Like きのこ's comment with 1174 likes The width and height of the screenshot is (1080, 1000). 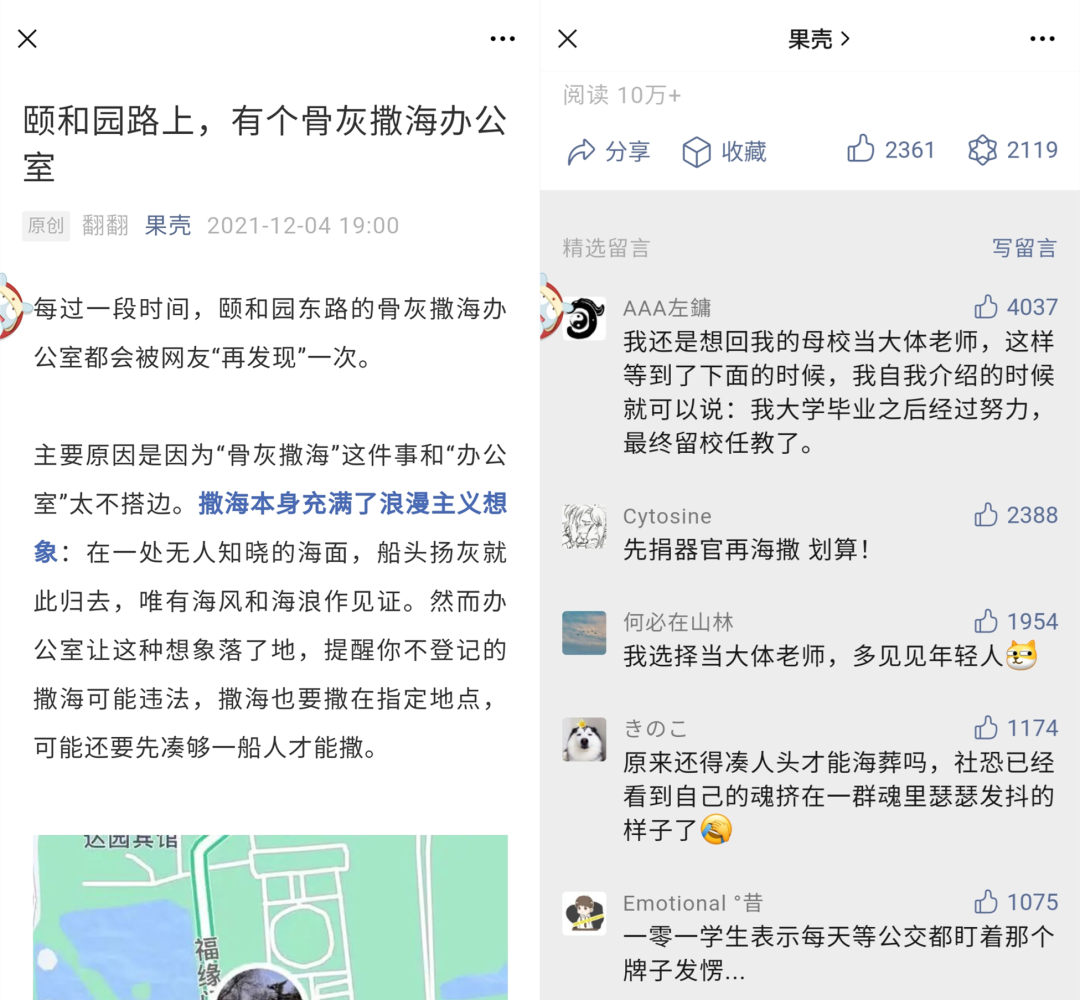[x=986, y=727]
